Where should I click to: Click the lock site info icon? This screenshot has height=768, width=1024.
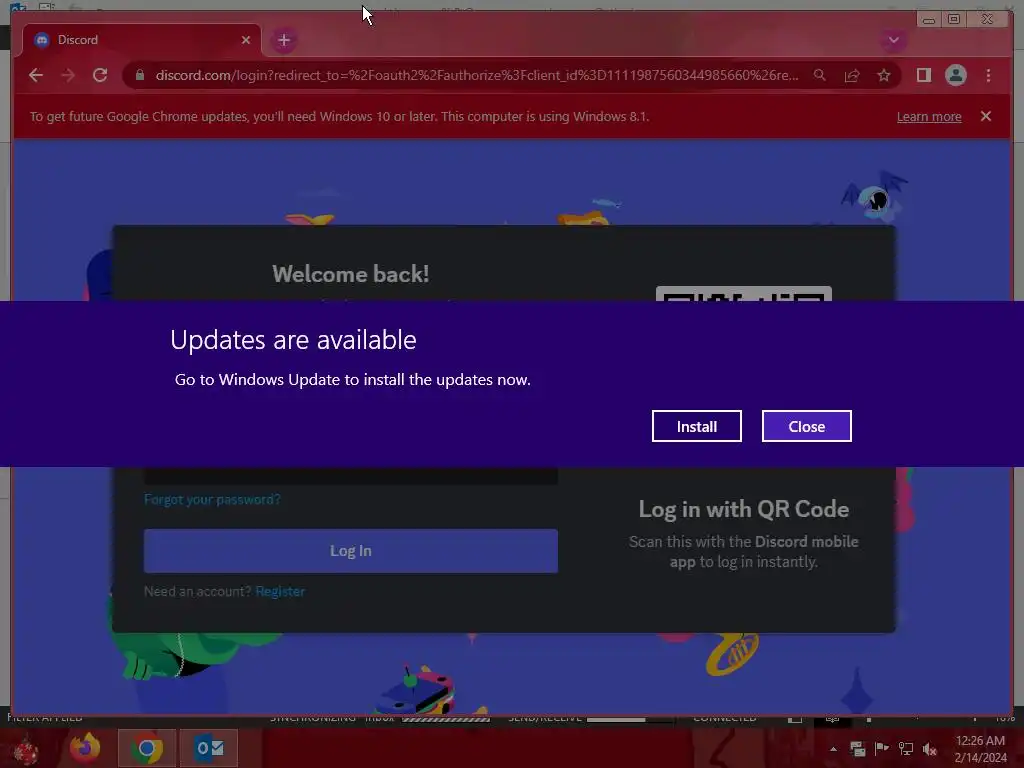coord(140,75)
